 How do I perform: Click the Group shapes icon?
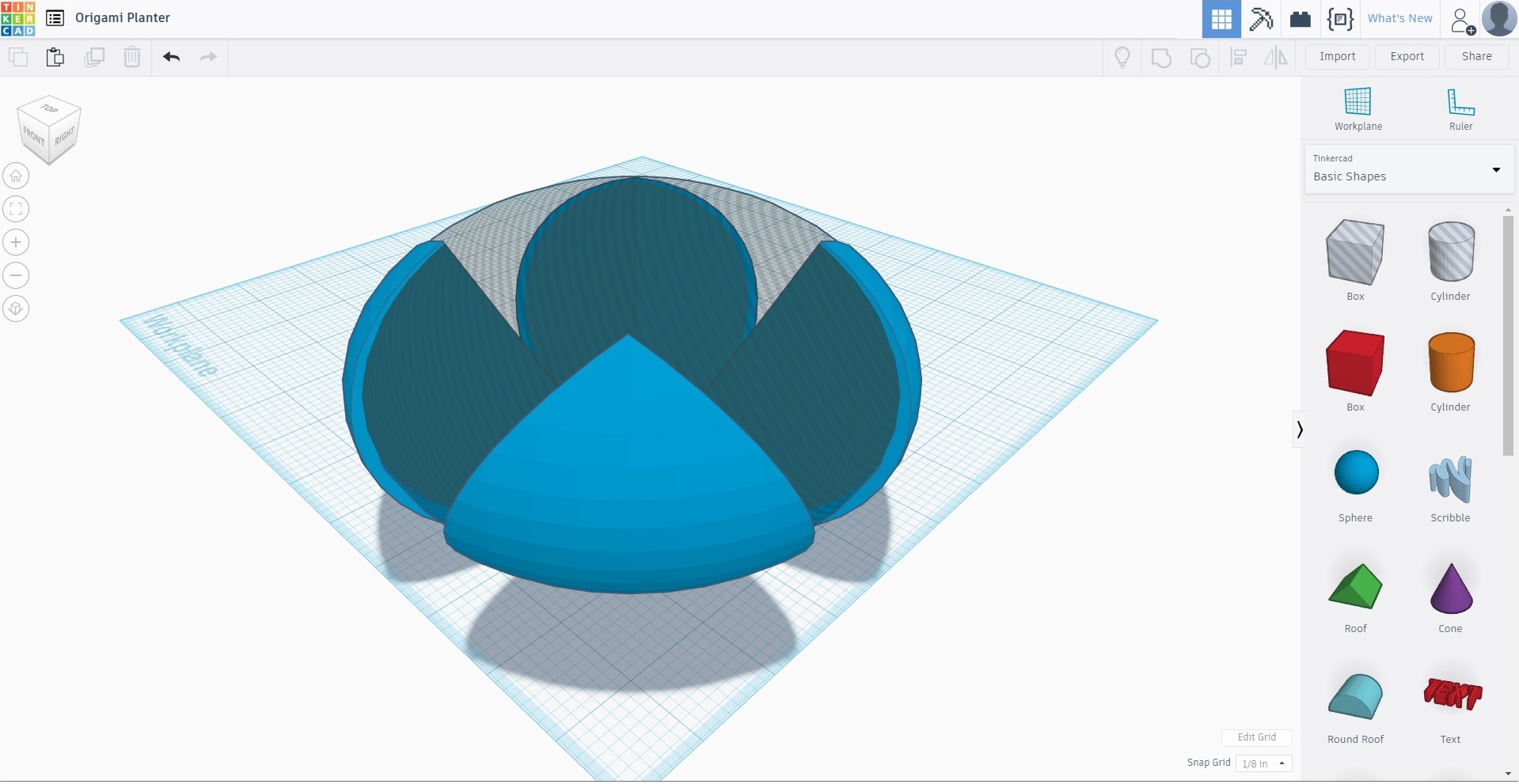point(1161,57)
